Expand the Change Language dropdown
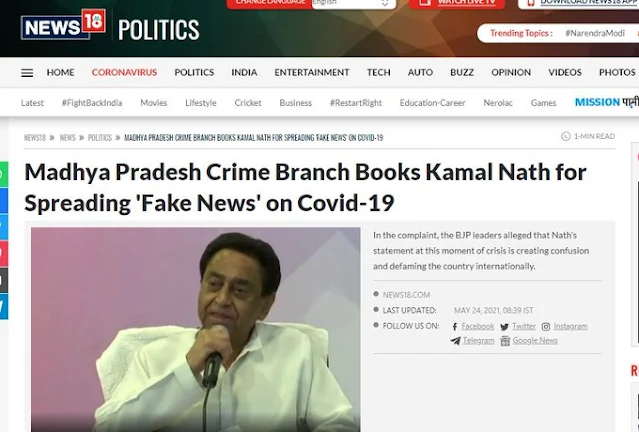This screenshot has height=432, width=639. 354,3
